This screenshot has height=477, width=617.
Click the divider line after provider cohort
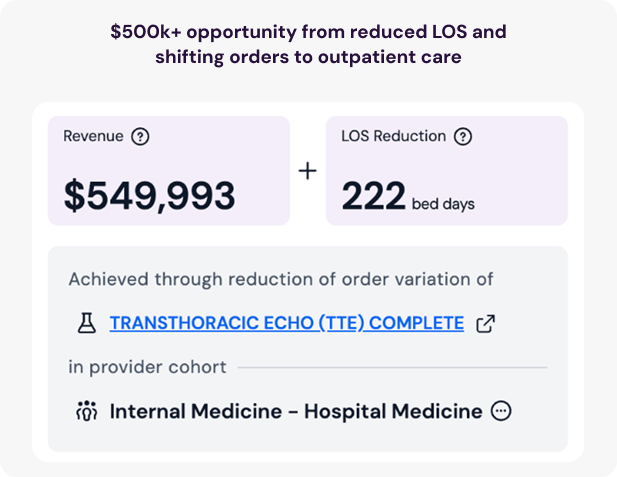tap(392, 367)
